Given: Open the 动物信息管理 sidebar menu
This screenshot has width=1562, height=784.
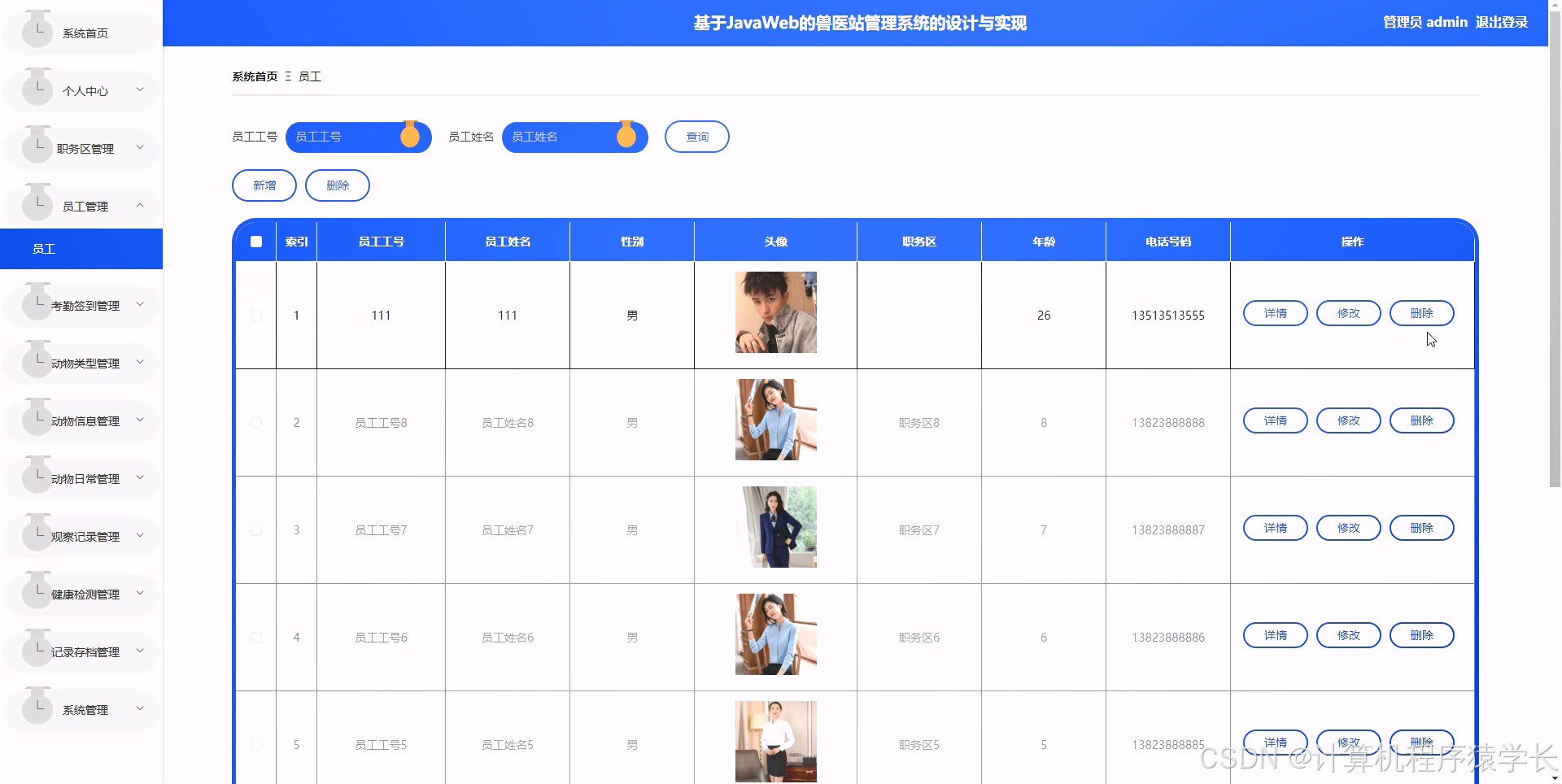Looking at the screenshot, I should 81,421.
